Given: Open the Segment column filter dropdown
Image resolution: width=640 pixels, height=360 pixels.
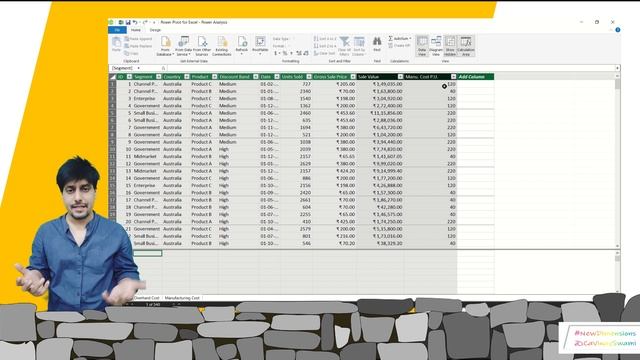Looking at the screenshot, I should click(158, 77).
